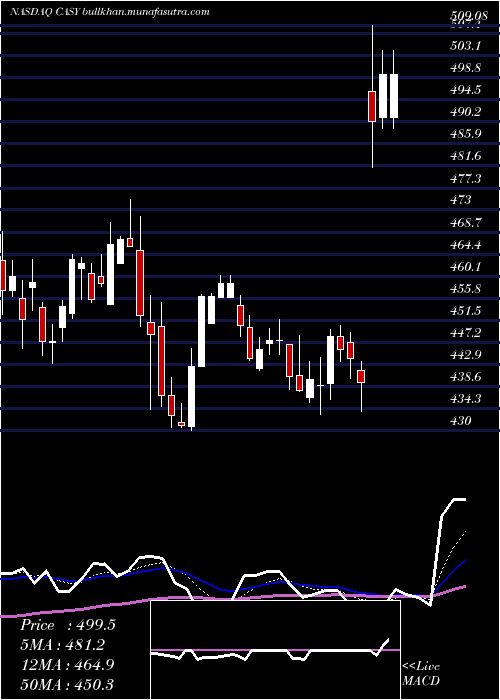500x700 pixels.
Task: Click the 494.5 price axis label
Action: (x=465, y=90)
